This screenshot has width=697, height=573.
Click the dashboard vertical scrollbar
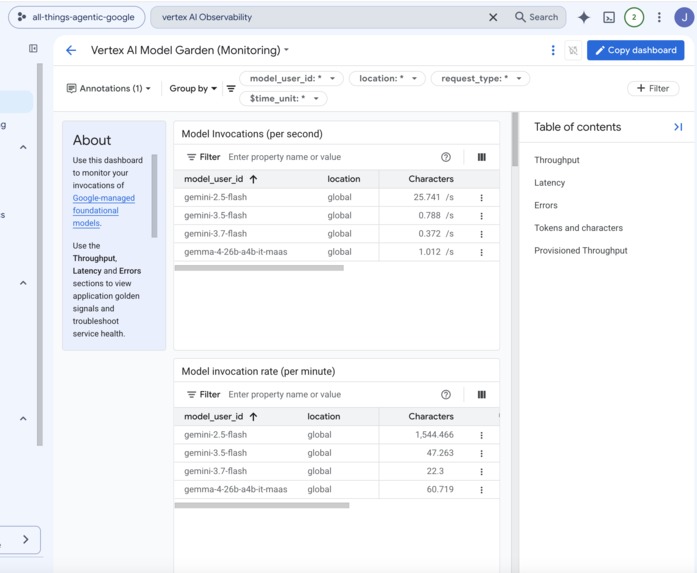[x=515, y=139]
